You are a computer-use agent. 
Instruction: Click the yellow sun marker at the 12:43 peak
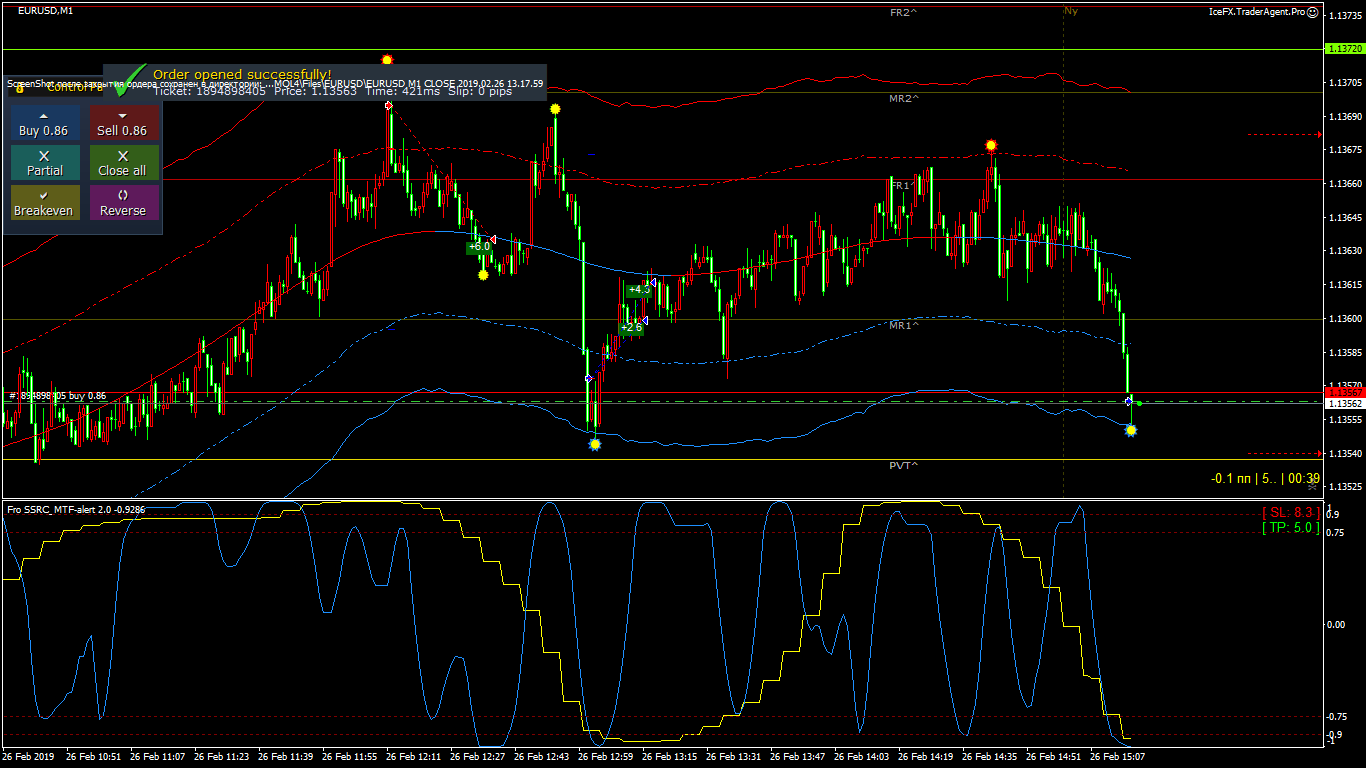pos(555,108)
